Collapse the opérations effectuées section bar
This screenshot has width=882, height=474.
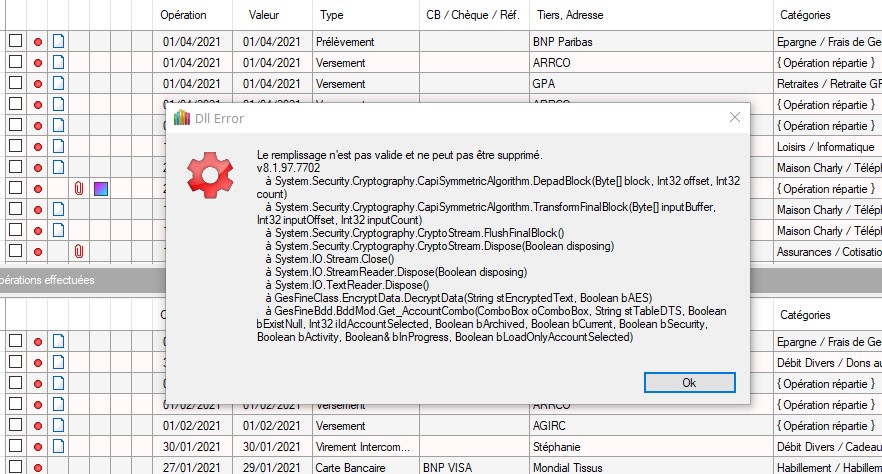pyautogui.click(x=50, y=280)
